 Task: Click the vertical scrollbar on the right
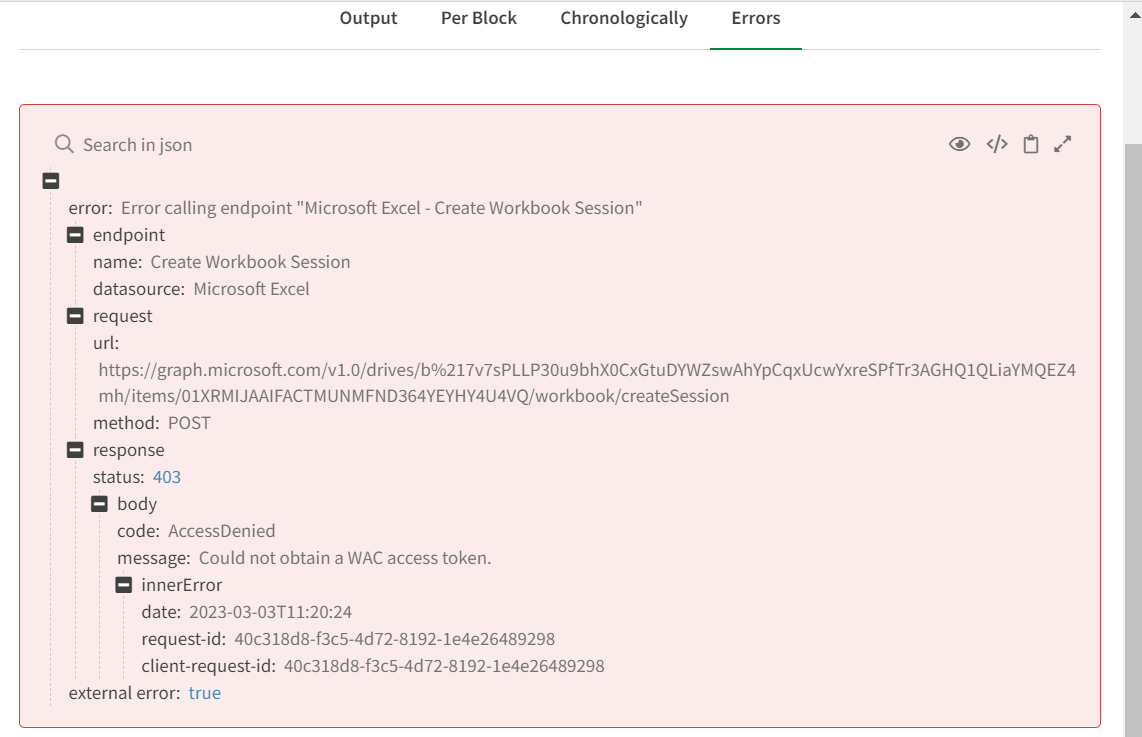point(1132,400)
